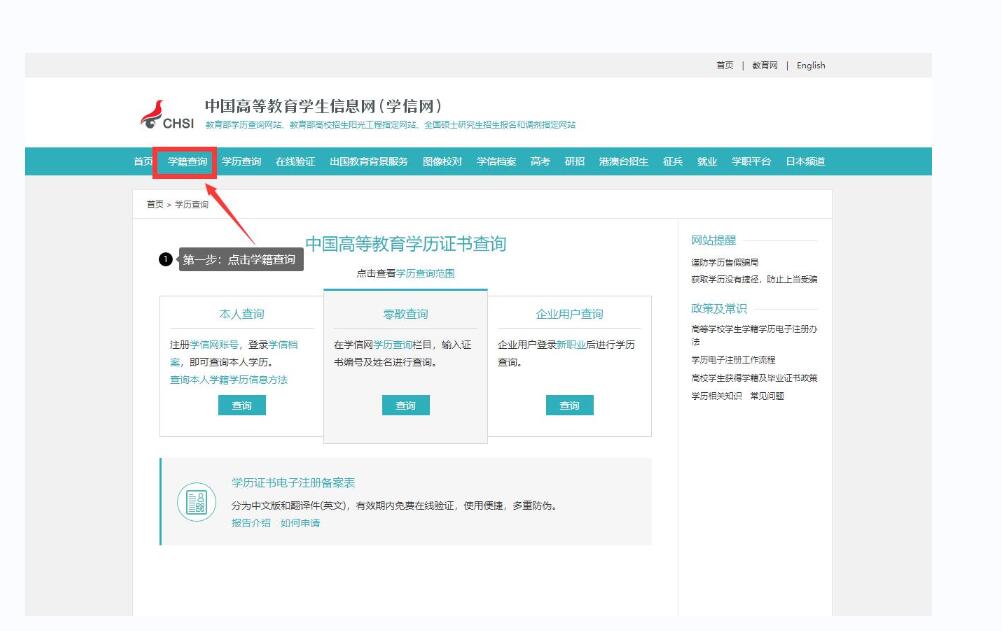The height and width of the screenshot is (631, 1002).
Task: Open the 如何申请 link
Action: pyautogui.click(x=300, y=523)
